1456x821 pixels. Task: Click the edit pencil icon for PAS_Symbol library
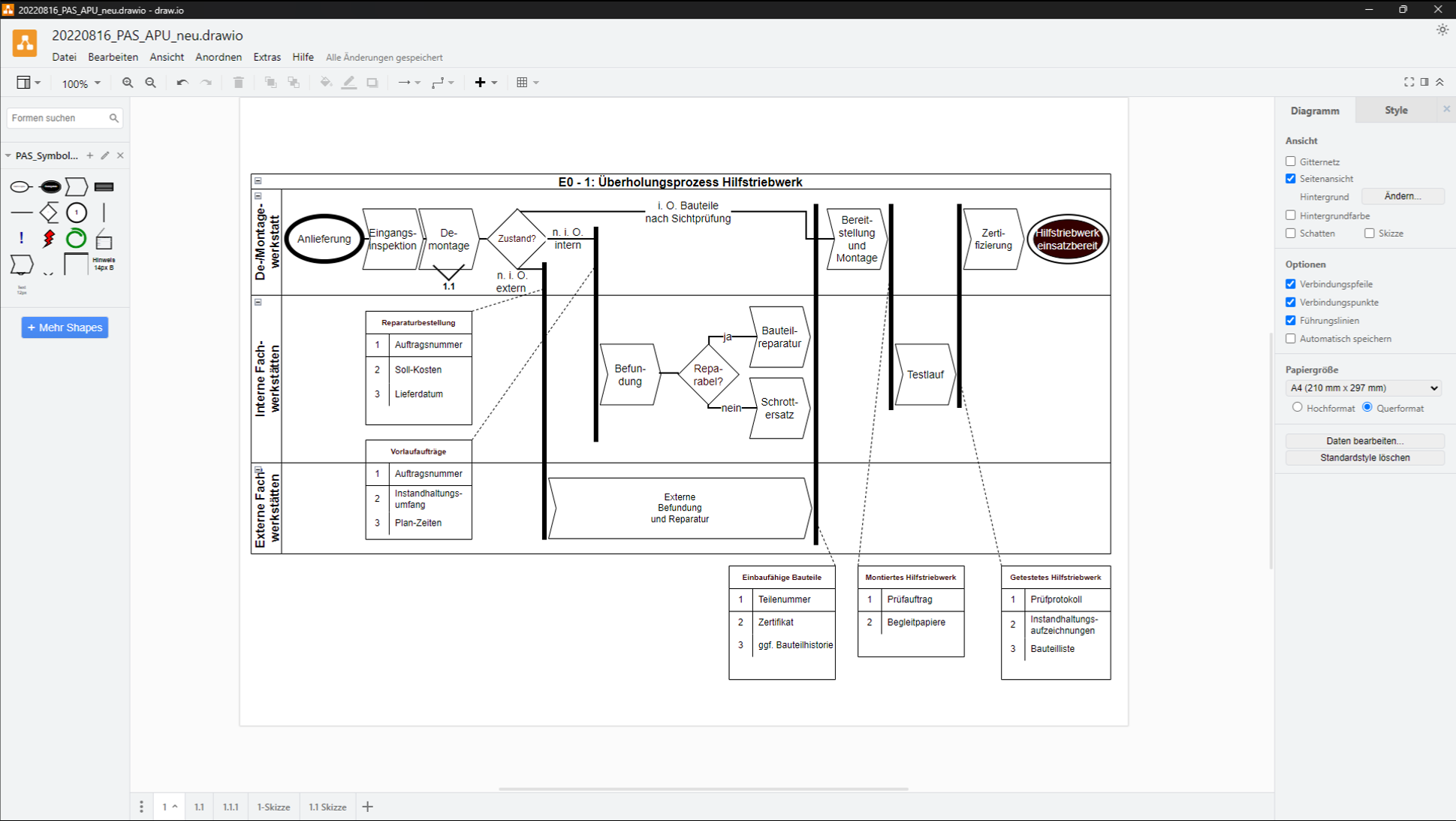click(105, 155)
